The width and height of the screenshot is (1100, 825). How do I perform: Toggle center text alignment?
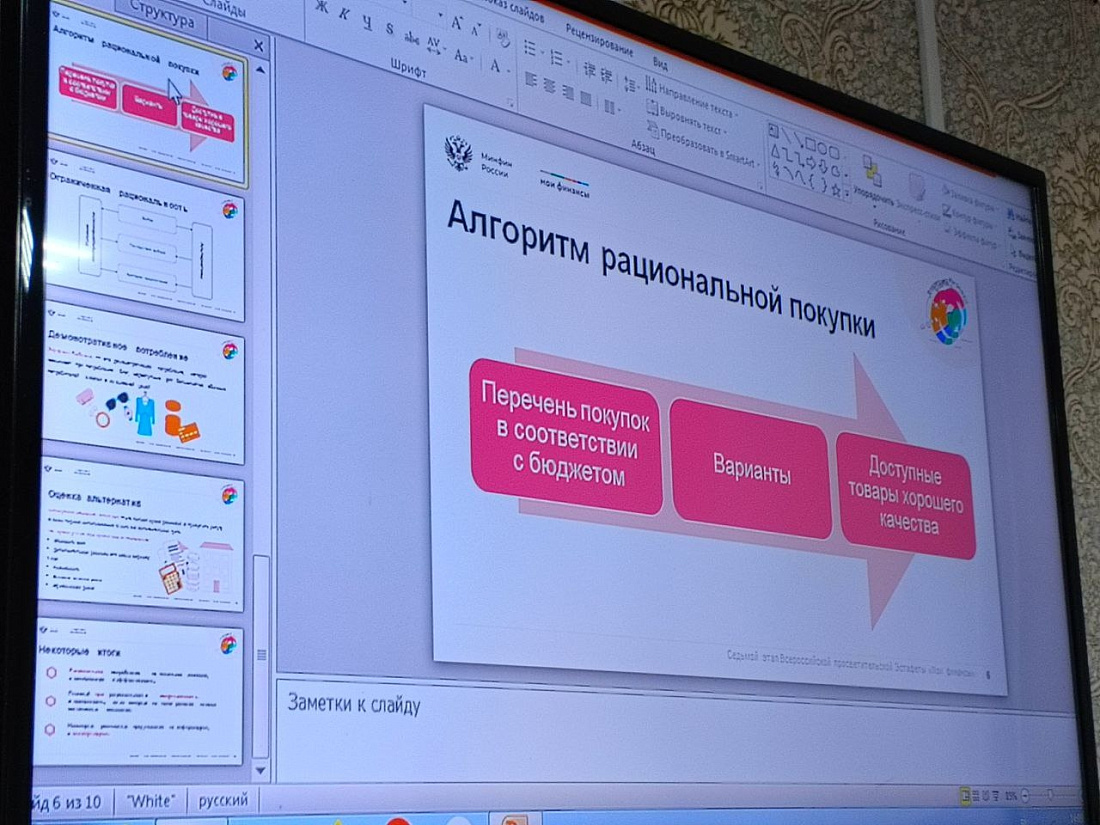tap(551, 86)
